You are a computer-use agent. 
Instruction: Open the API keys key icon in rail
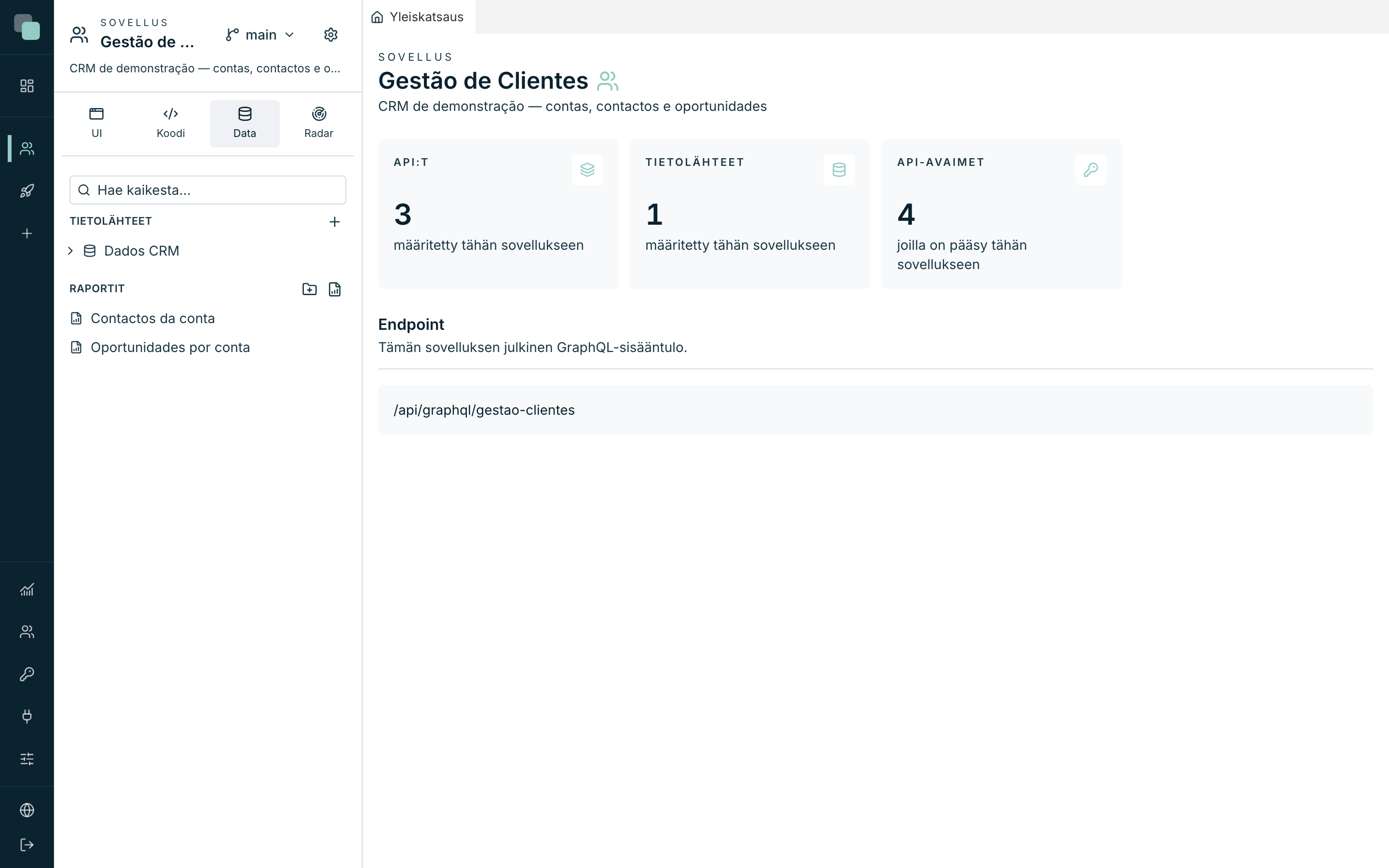27,674
